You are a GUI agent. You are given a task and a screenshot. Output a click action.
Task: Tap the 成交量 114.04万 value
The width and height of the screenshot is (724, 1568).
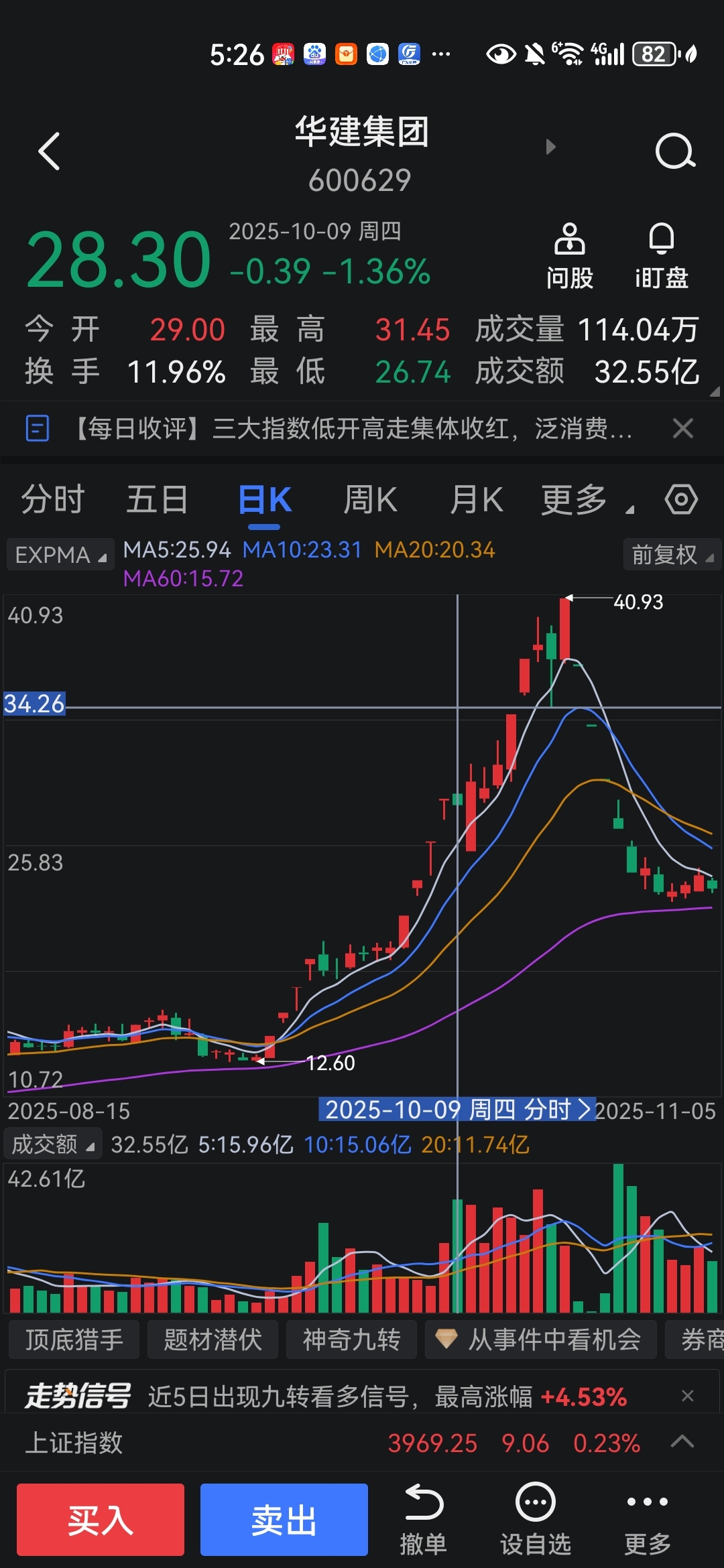pyautogui.click(x=638, y=330)
